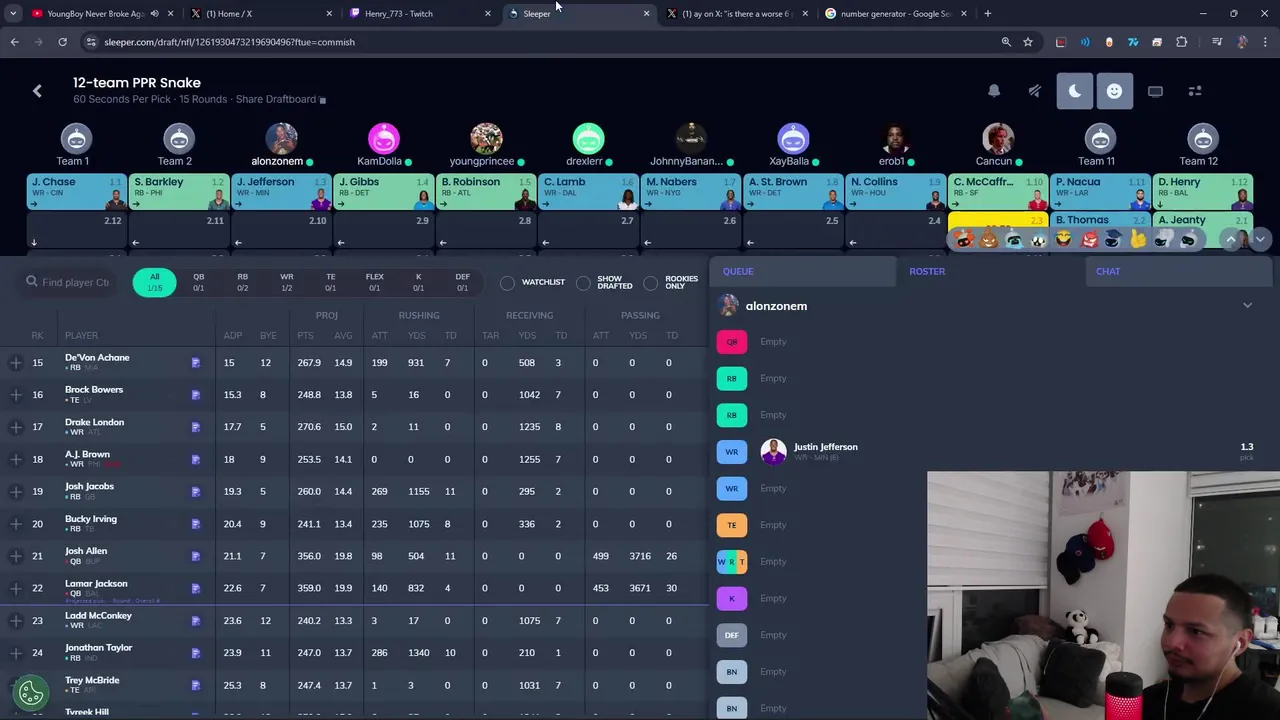Viewport: 1280px width, 720px height.
Task: Send the graduation cap robot emoji reaction
Action: pyautogui.click(x=1113, y=240)
